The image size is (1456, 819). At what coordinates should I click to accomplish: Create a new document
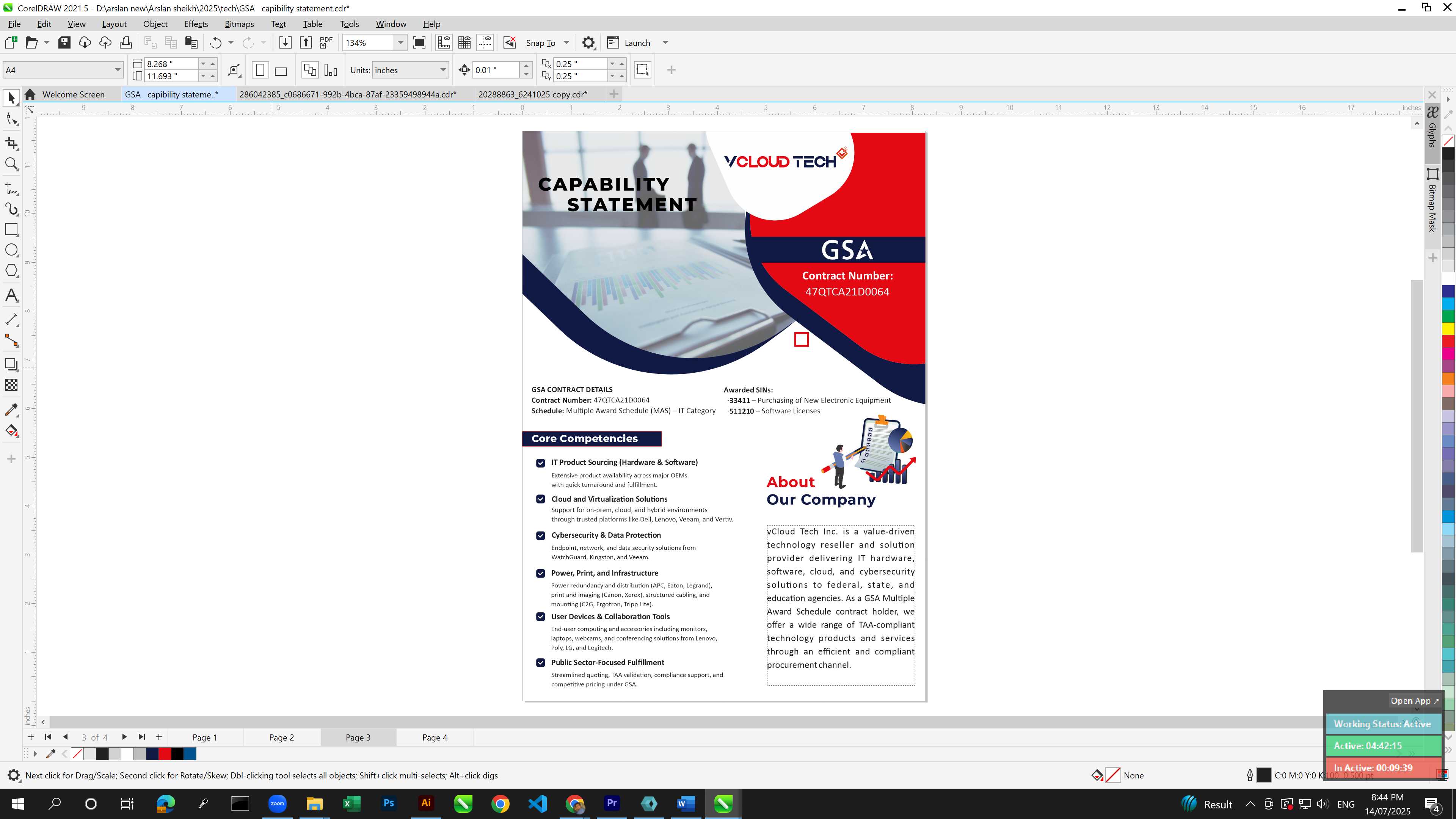click(11, 42)
